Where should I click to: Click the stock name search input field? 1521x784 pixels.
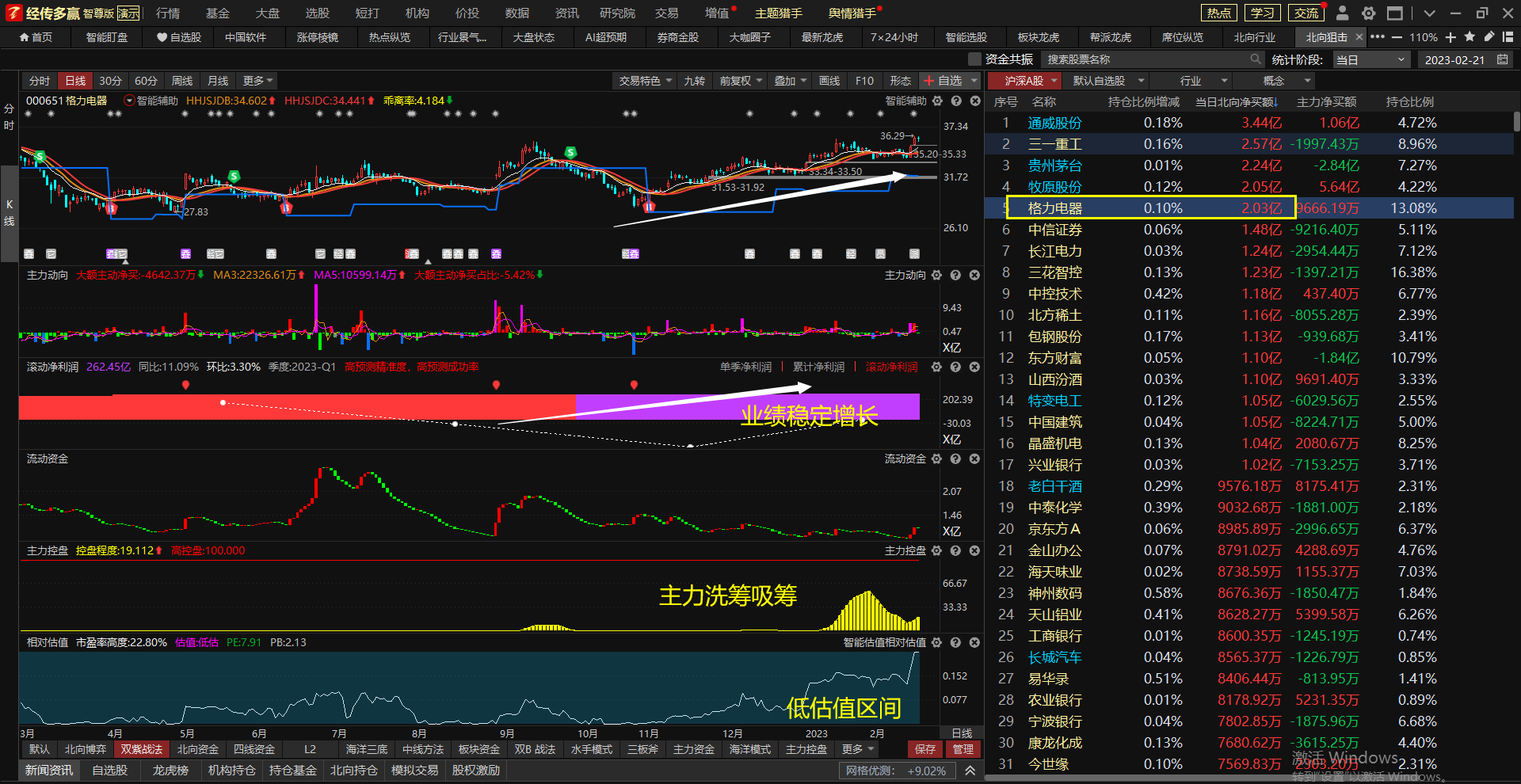click(1145, 59)
